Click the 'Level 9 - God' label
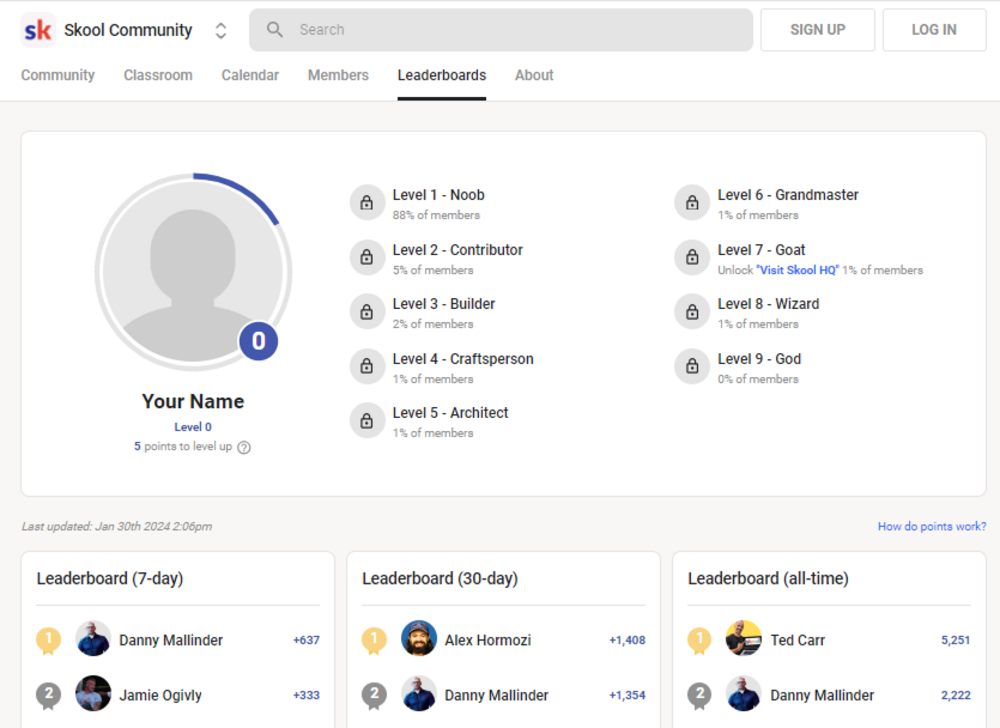The image size is (1000, 728). pos(759,359)
